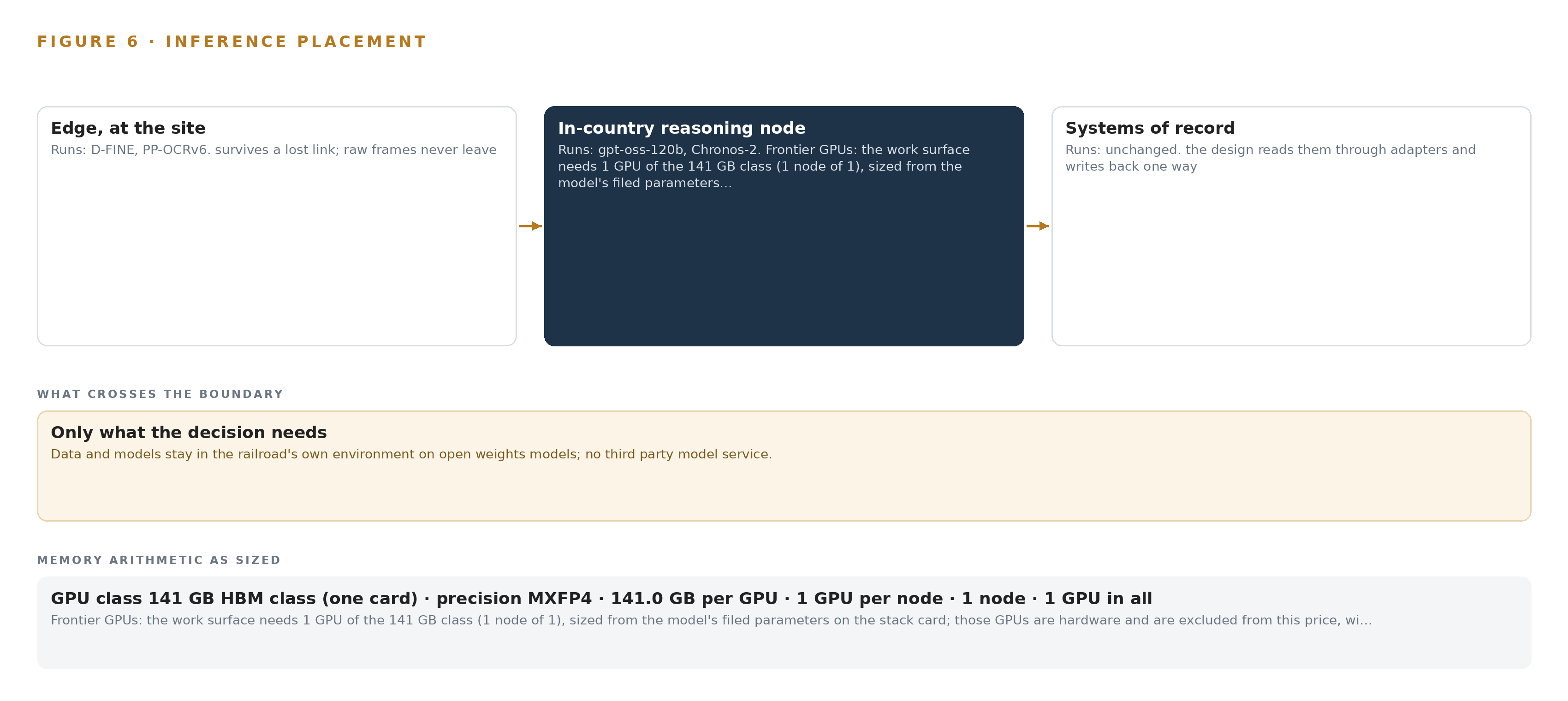Select the 'Edge, at the site' heading
Viewport: 1568px width, 701px height.
click(x=128, y=128)
